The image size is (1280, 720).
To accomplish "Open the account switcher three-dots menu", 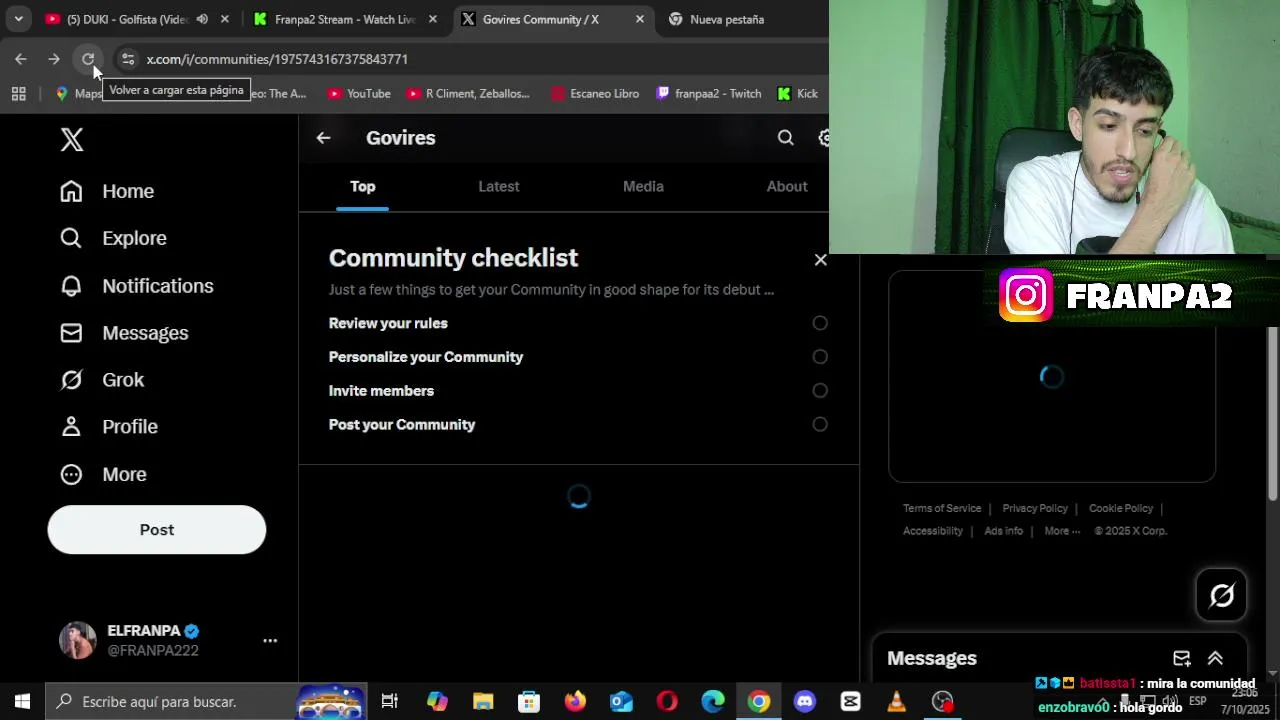I will (270, 640).
